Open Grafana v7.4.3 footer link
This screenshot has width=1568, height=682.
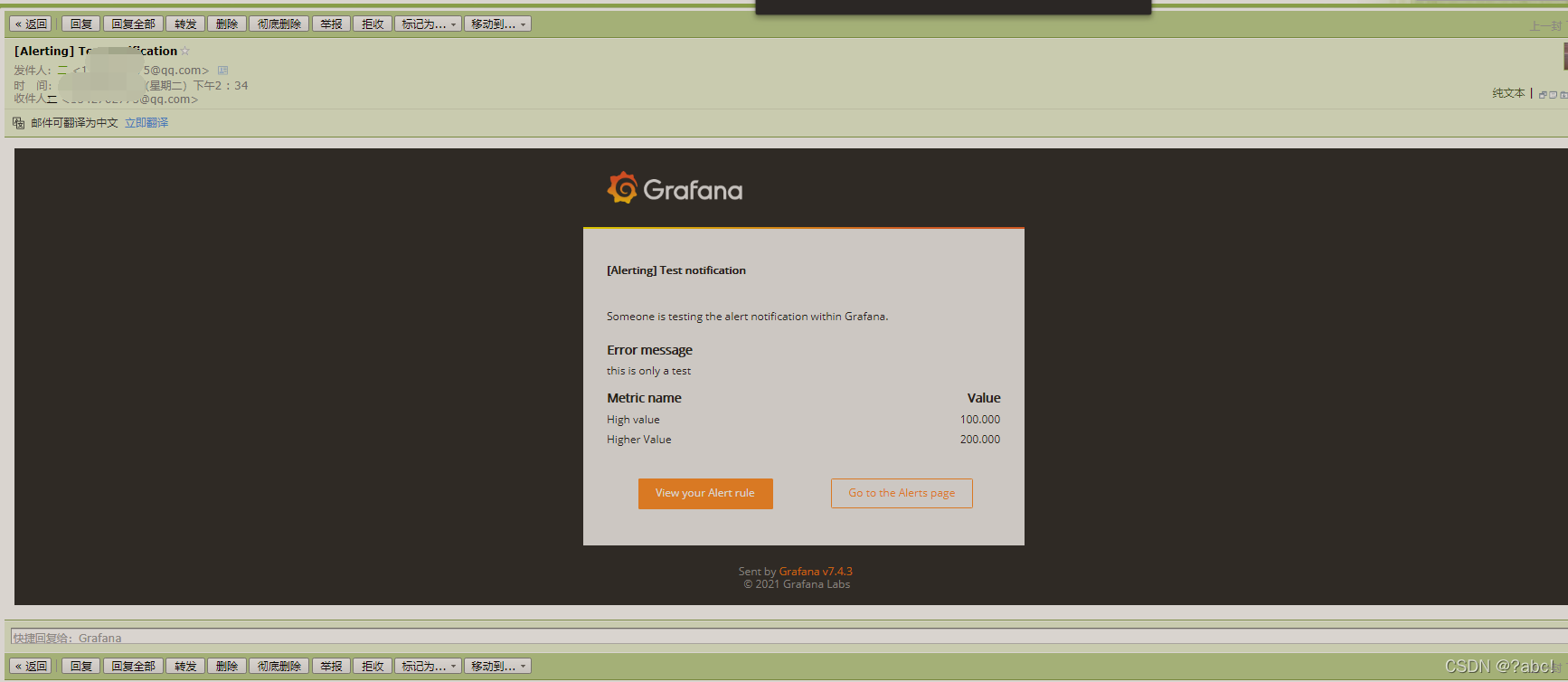[x=816, y=572]
